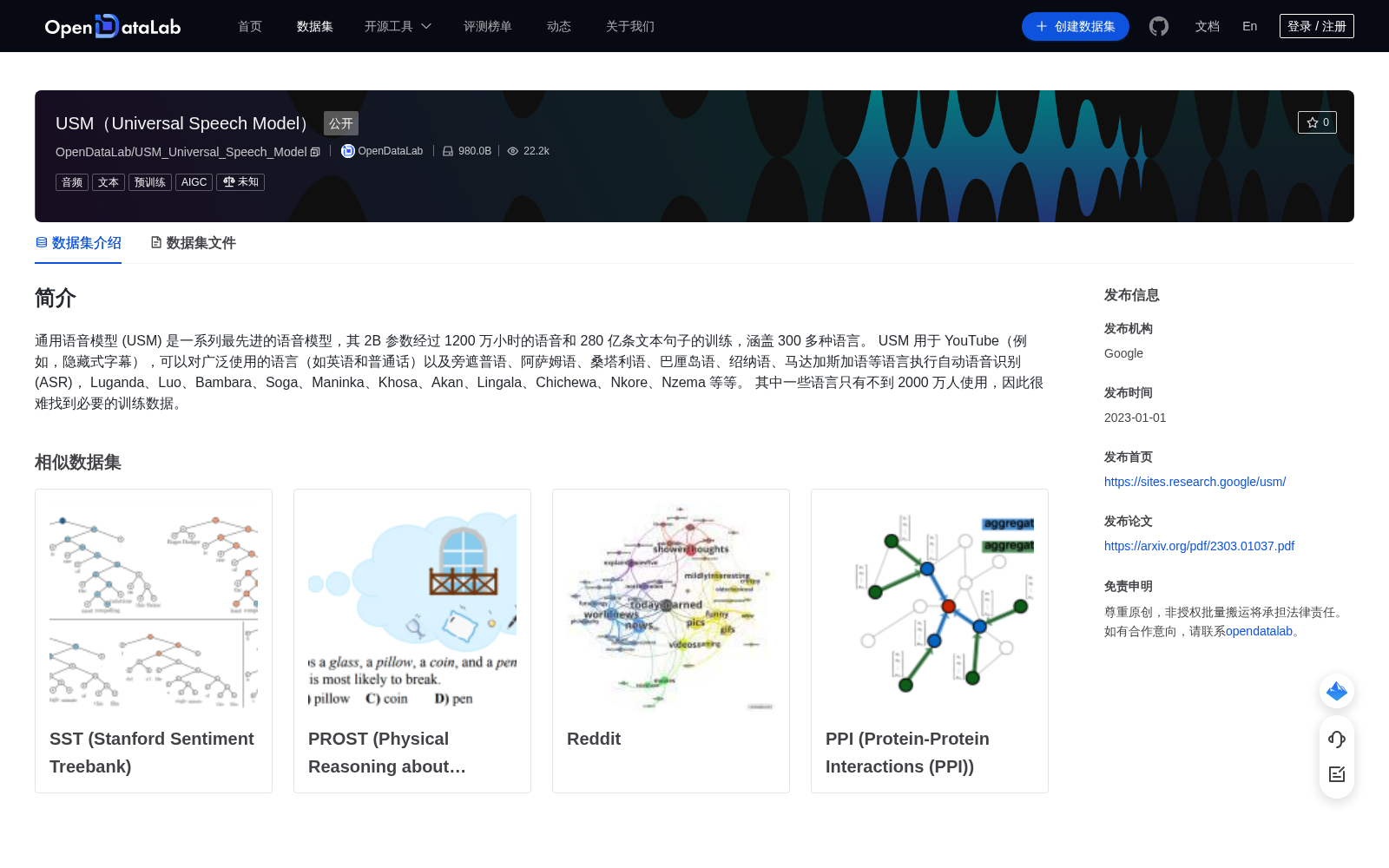Click the 免责申明 heading

coord(1129,587)
